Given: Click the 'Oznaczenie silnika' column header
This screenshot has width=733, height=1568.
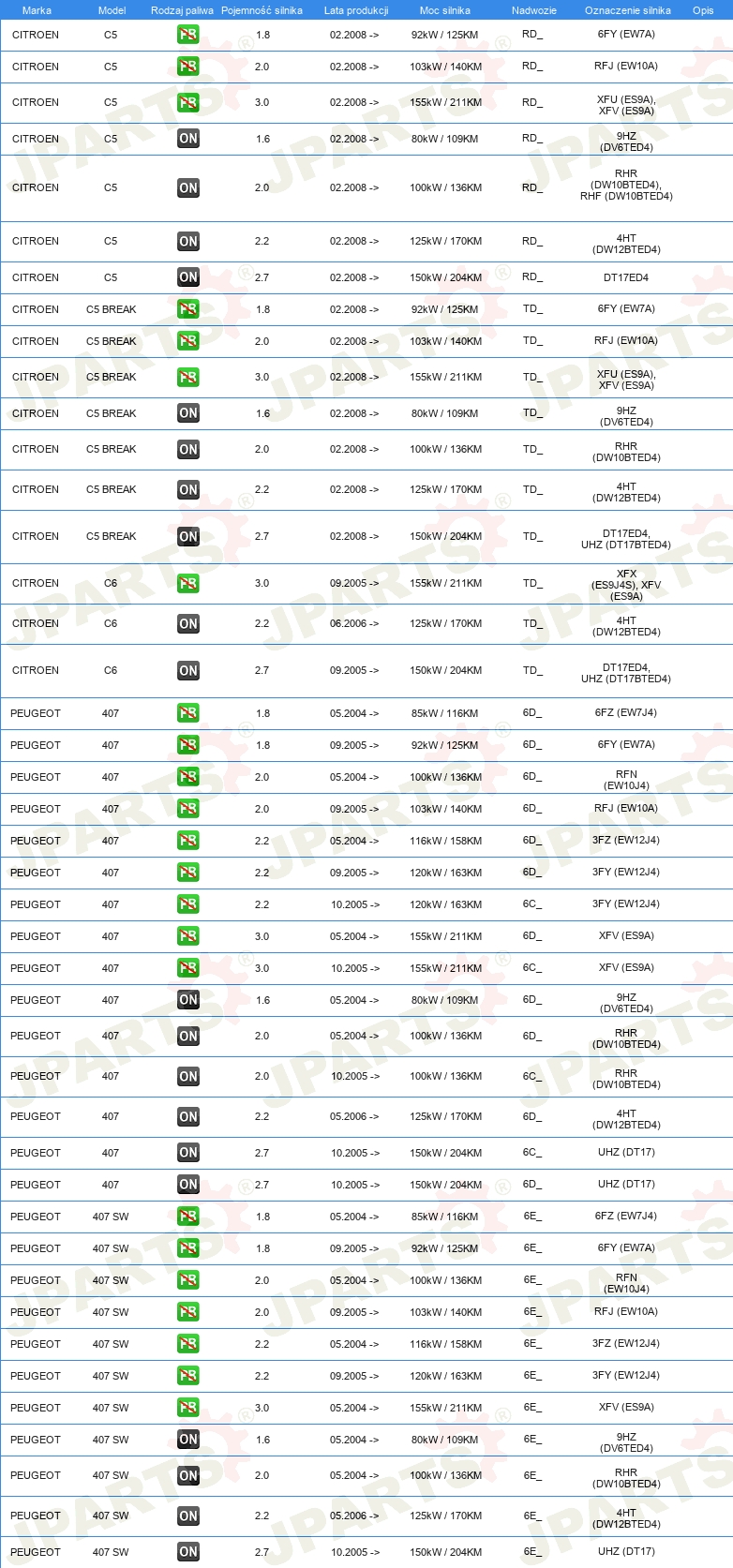Looking at the screenshot, I should 628,10.
